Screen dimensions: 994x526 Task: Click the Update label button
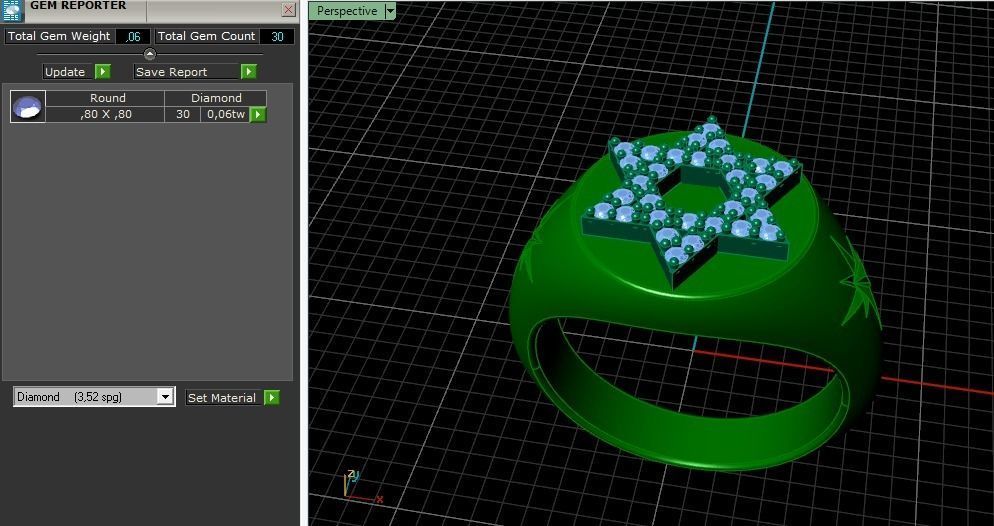[68, 72]
